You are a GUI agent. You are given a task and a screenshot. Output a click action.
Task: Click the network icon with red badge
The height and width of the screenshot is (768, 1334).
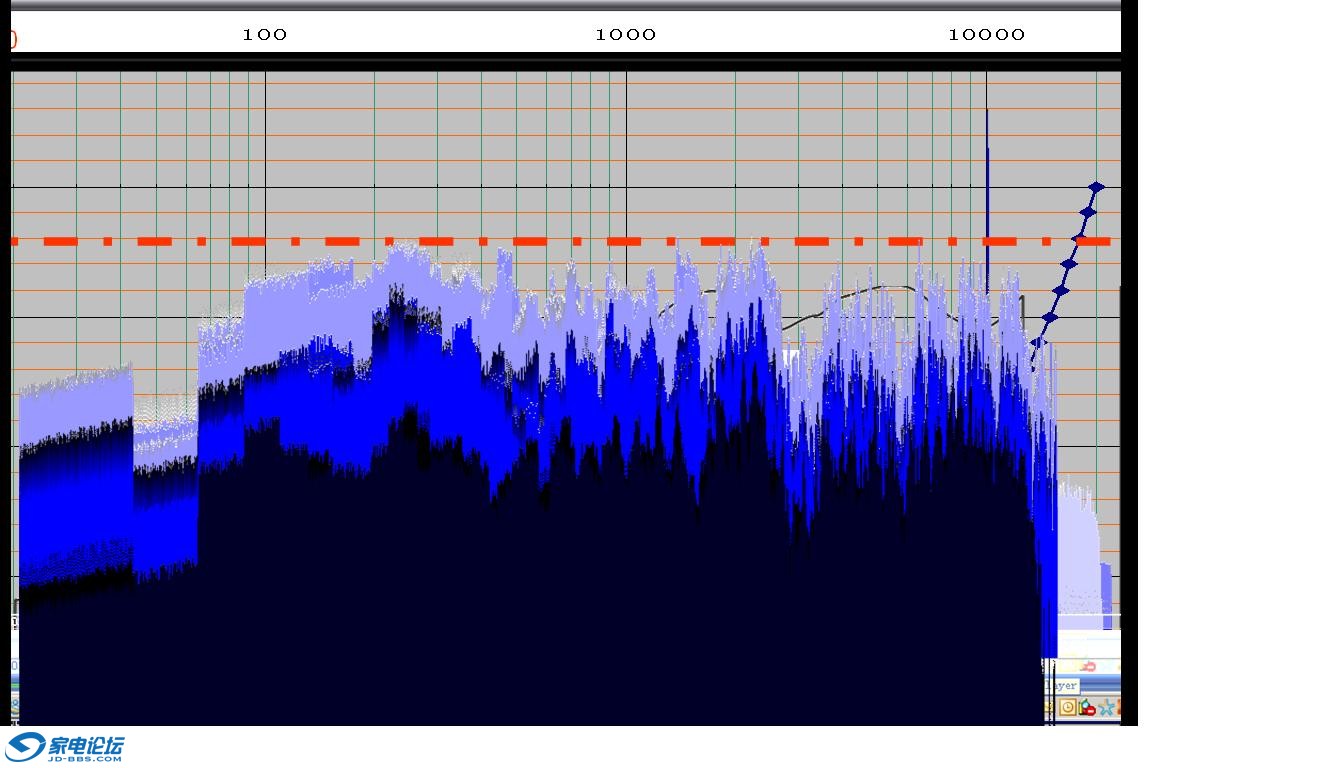click(1087, 707)
